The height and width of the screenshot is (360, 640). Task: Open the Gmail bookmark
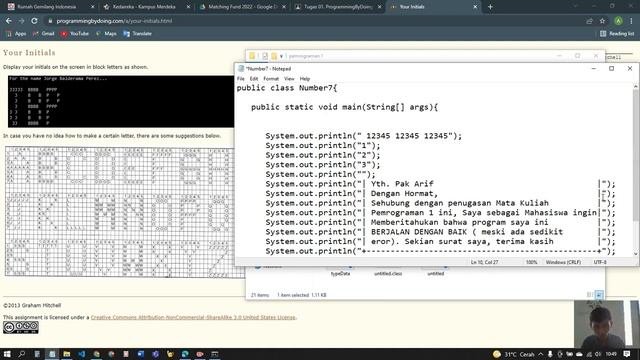tap(43, 34)
